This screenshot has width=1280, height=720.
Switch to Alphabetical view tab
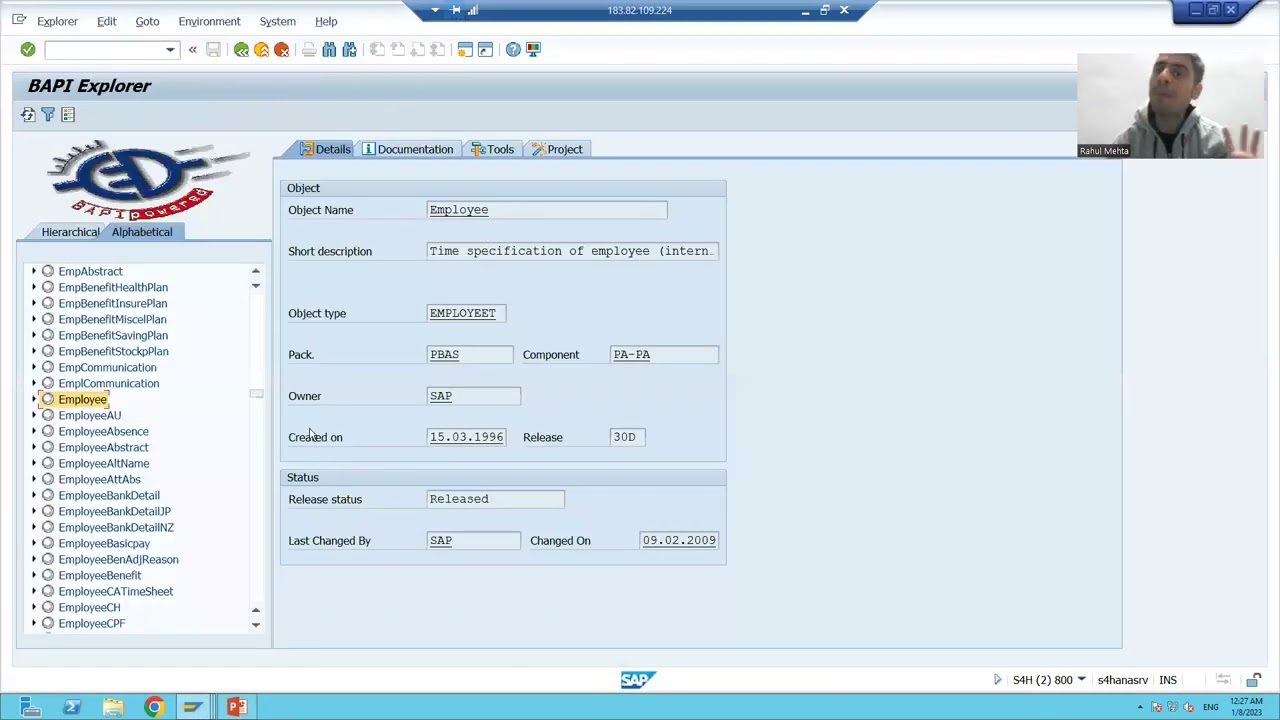142,232
